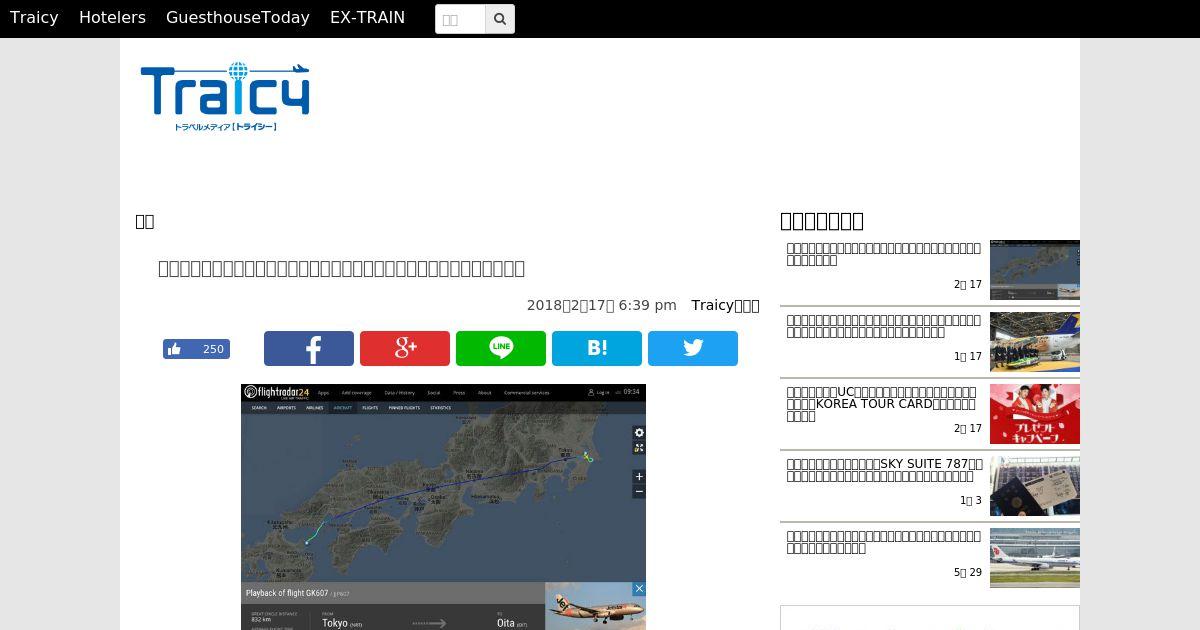Open the passport and boarding pass thumbnail

[1035, 486]
